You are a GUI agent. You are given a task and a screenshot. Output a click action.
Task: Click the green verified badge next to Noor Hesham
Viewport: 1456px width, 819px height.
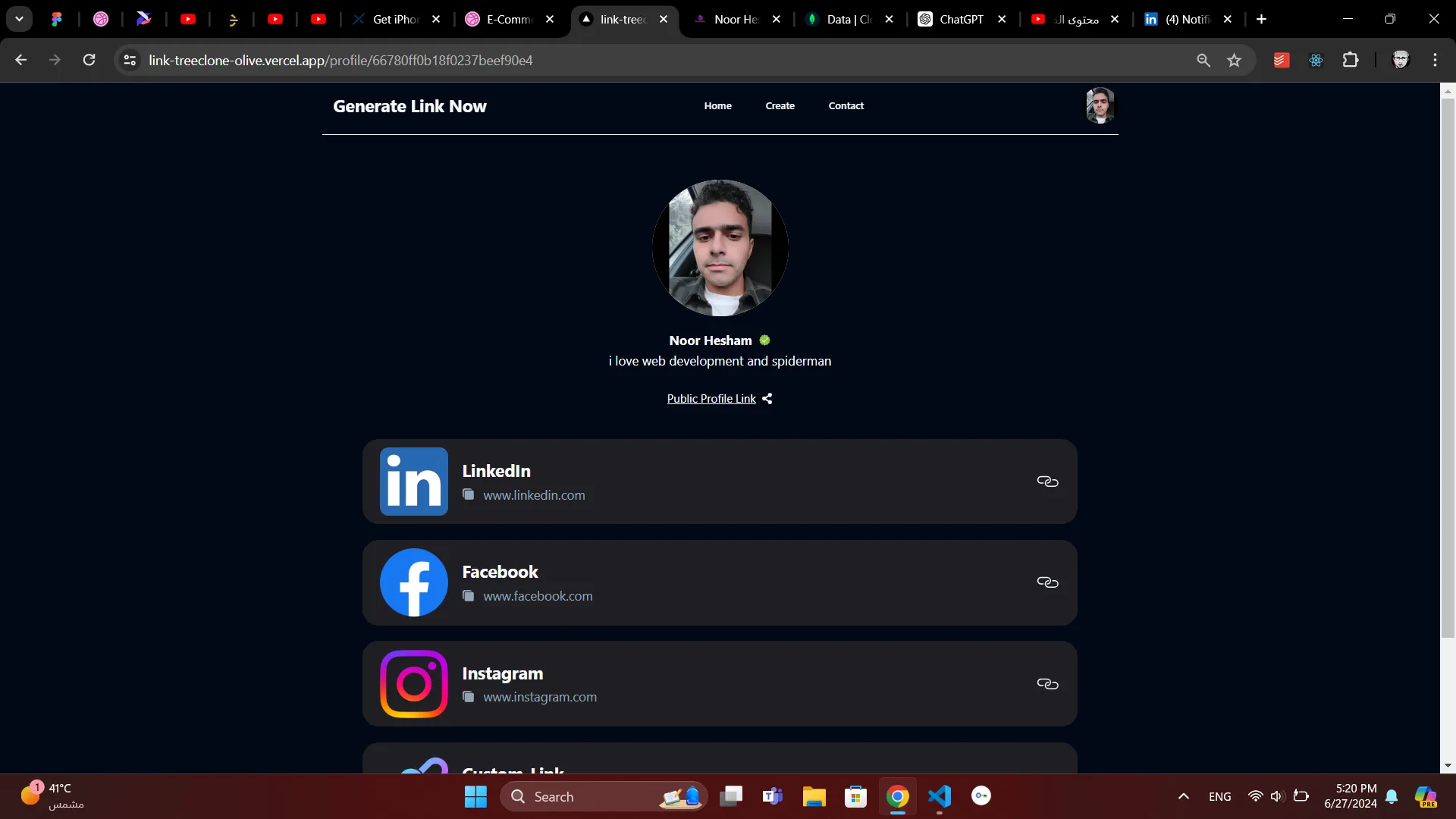764,340
